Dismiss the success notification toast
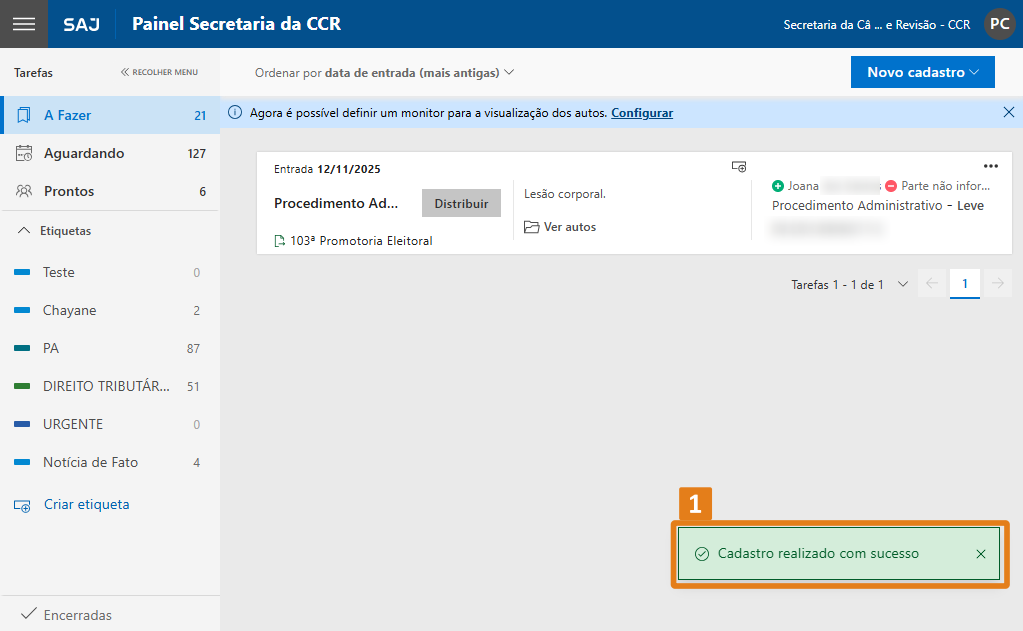Screen dimensions: 1023x631 [x=980, y=554]
